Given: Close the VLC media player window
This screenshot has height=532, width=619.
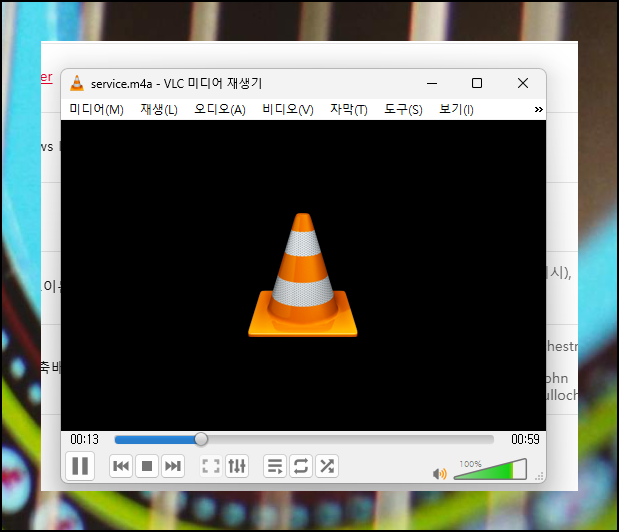Looking at the screenshot, I should pos(523,83).
